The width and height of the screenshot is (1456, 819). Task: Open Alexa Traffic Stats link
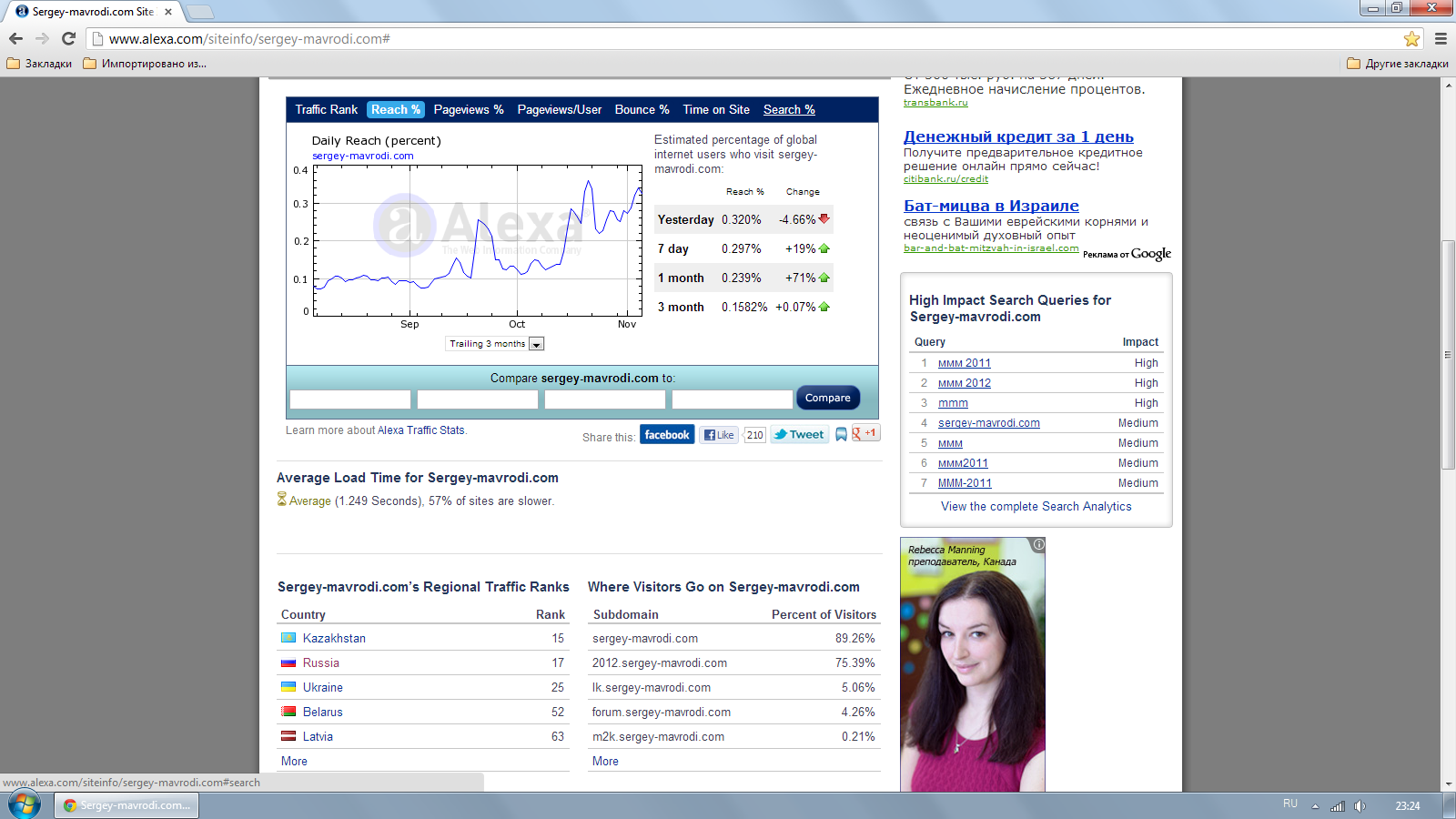(x=420, y=430)
